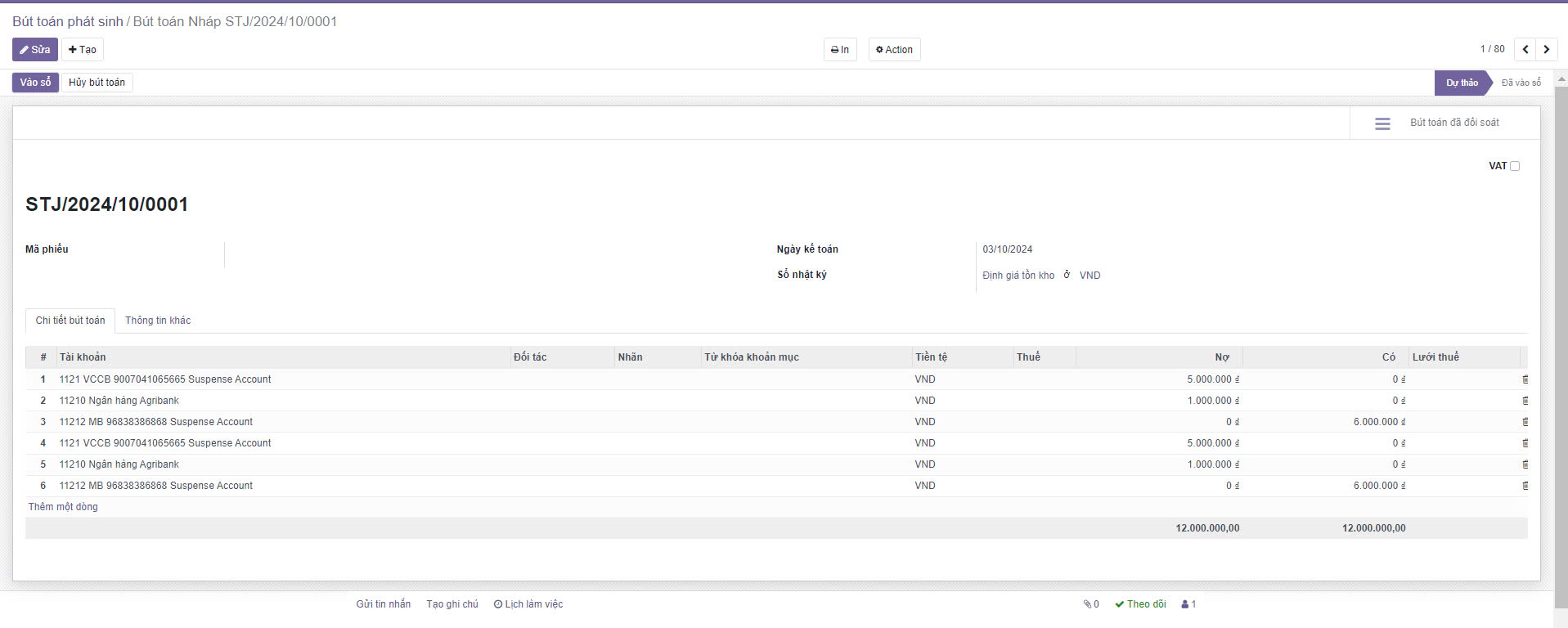The width and height of the screenshot is (1568, 628).
Task: Open followers list person icon
Action: click(1188, 604)
